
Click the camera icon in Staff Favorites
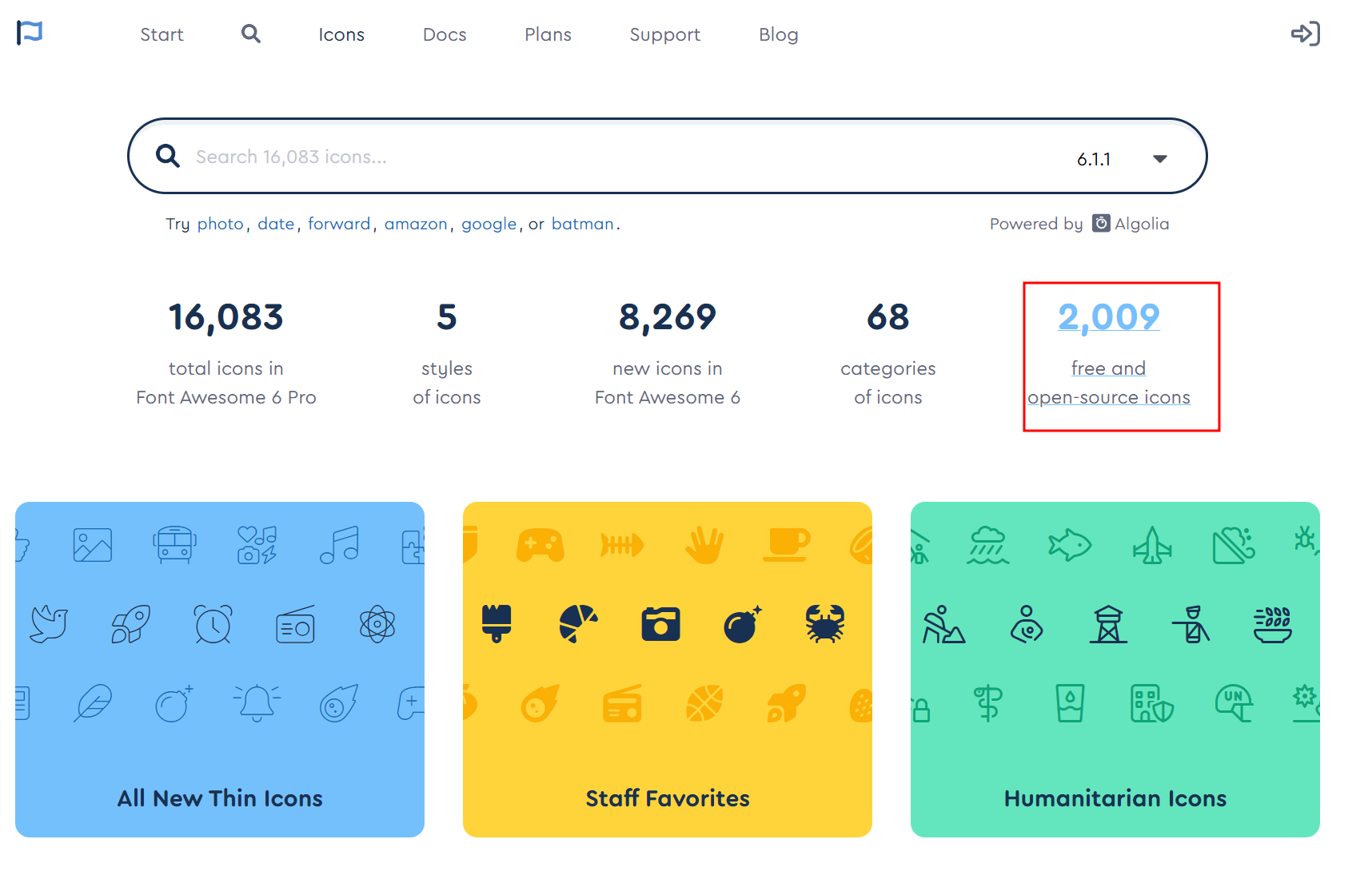660,624
